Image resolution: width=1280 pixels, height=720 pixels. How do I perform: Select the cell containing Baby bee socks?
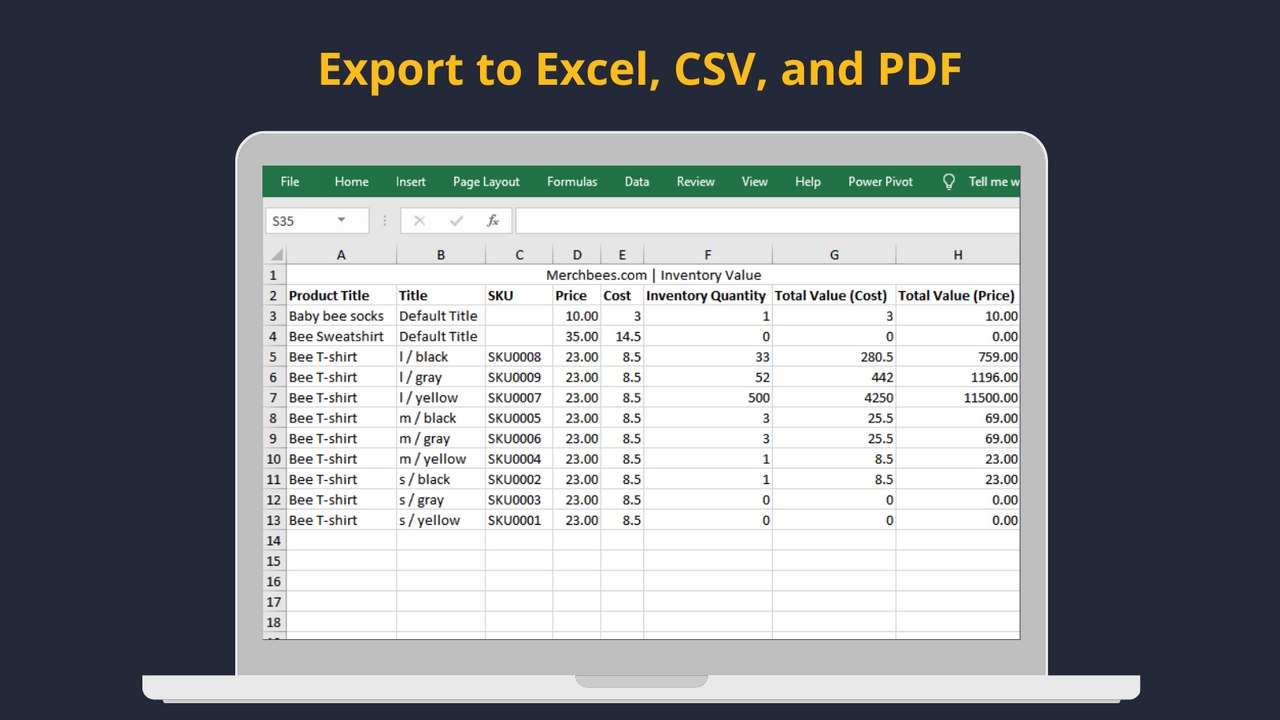[x=336, y=315]
